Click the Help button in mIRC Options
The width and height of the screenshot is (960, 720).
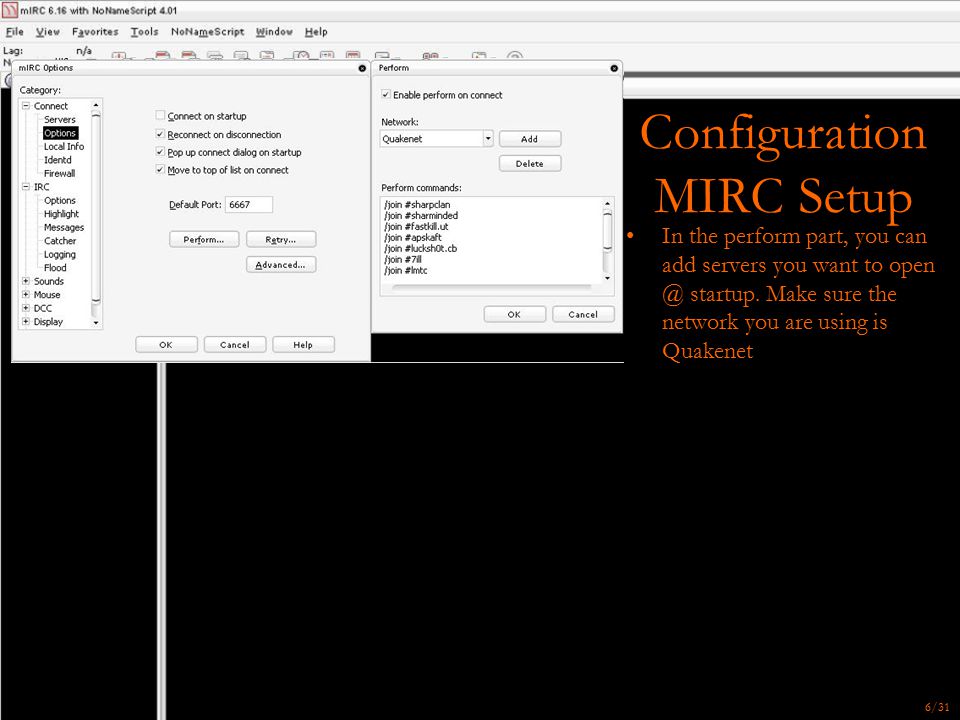[303, 345]
